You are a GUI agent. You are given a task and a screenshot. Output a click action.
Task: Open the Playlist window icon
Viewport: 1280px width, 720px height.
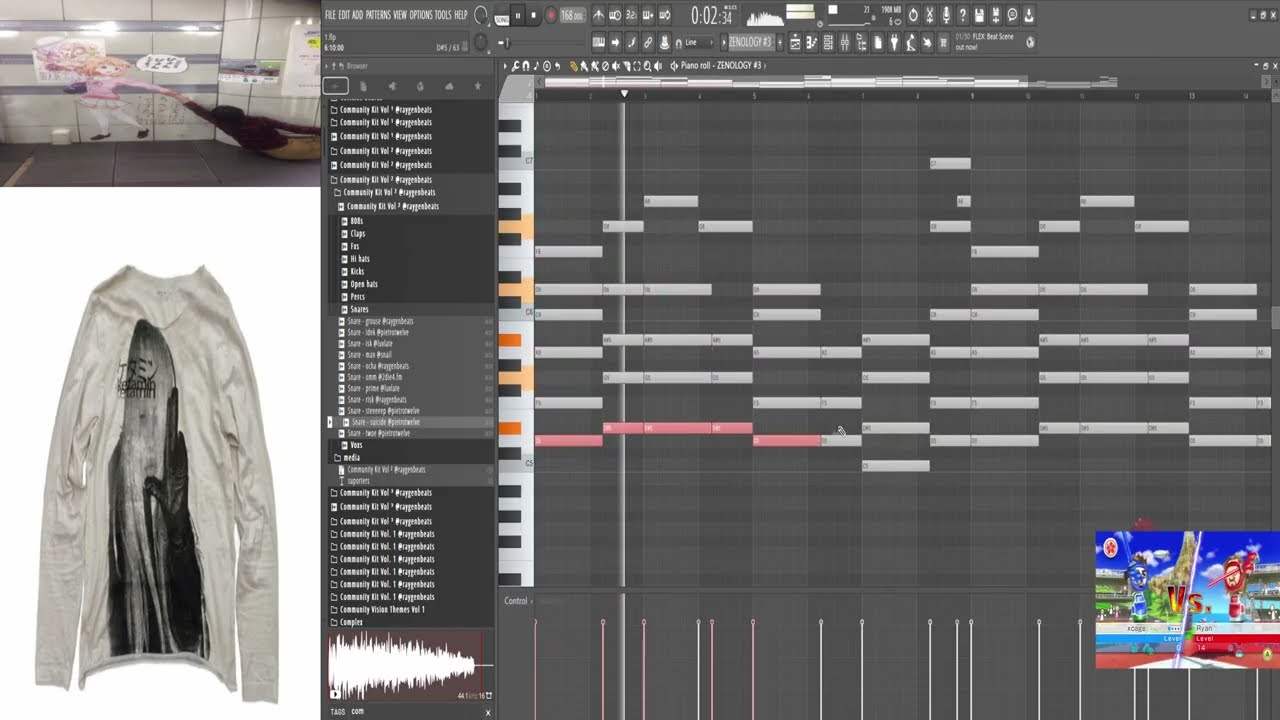click(x=795, y=43)
